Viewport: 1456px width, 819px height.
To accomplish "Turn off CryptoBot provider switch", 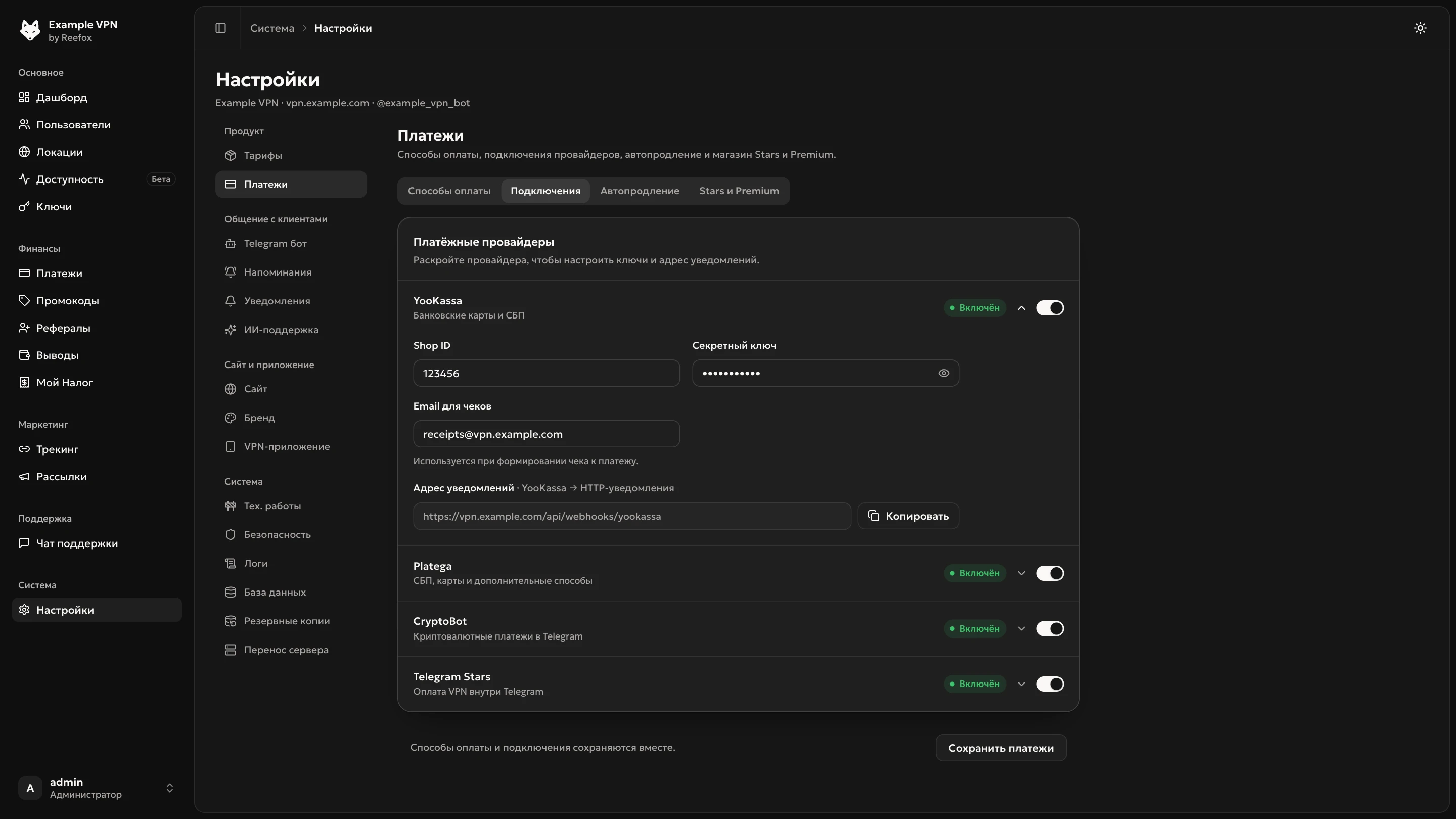I will point(1050,628).
